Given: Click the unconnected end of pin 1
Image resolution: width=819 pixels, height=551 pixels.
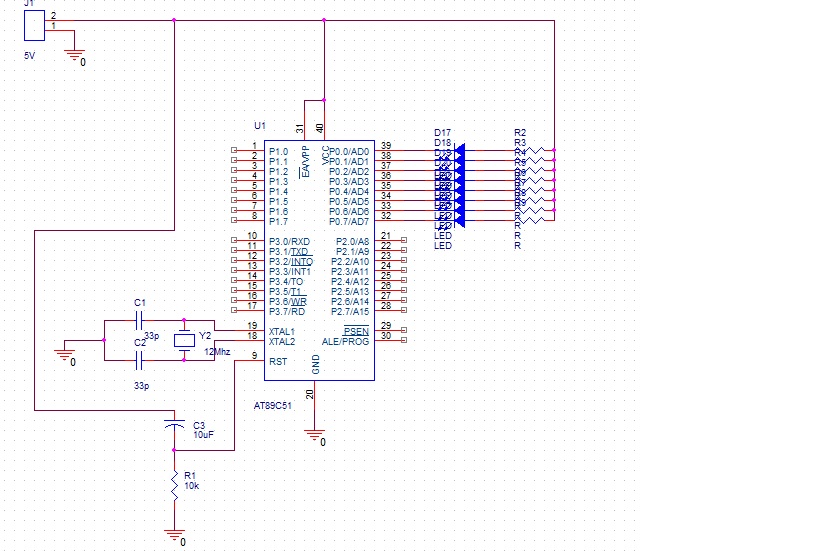Looking at the screenshot, I should point(234,150).
